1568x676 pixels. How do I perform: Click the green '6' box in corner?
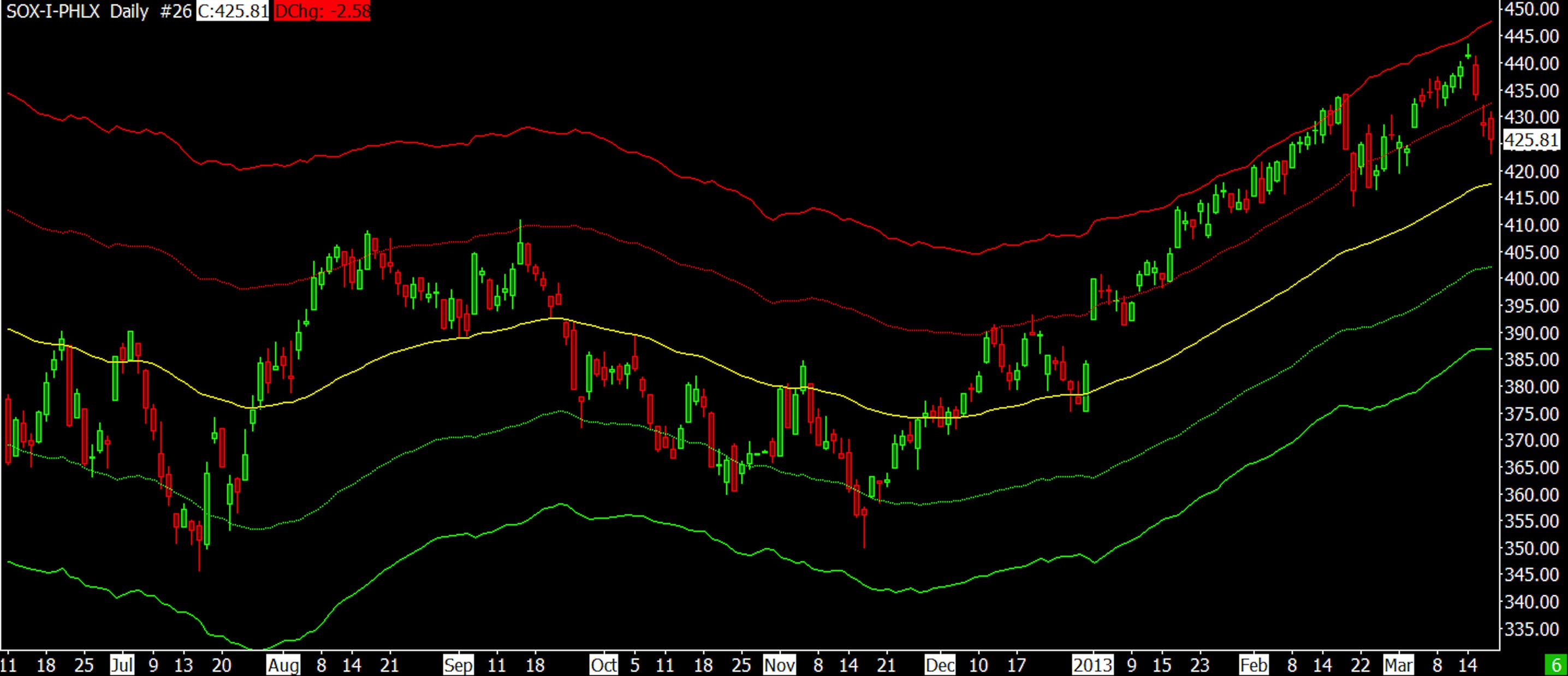(1556, 665)
